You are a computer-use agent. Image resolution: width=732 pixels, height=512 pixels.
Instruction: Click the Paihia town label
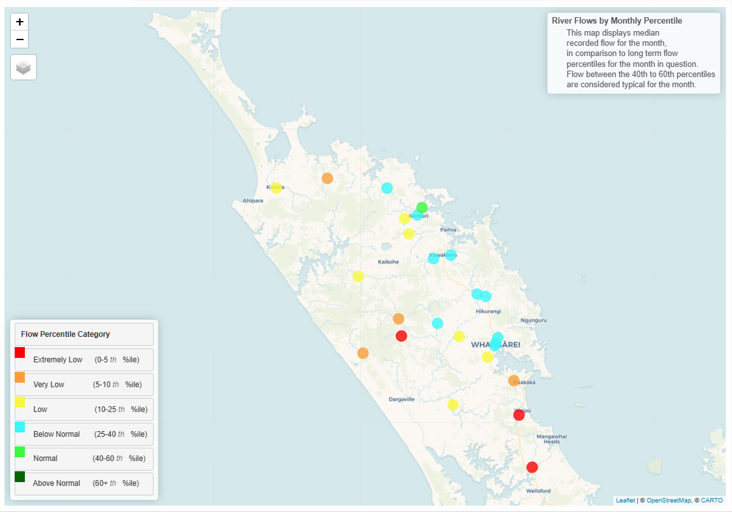[448, 230]
